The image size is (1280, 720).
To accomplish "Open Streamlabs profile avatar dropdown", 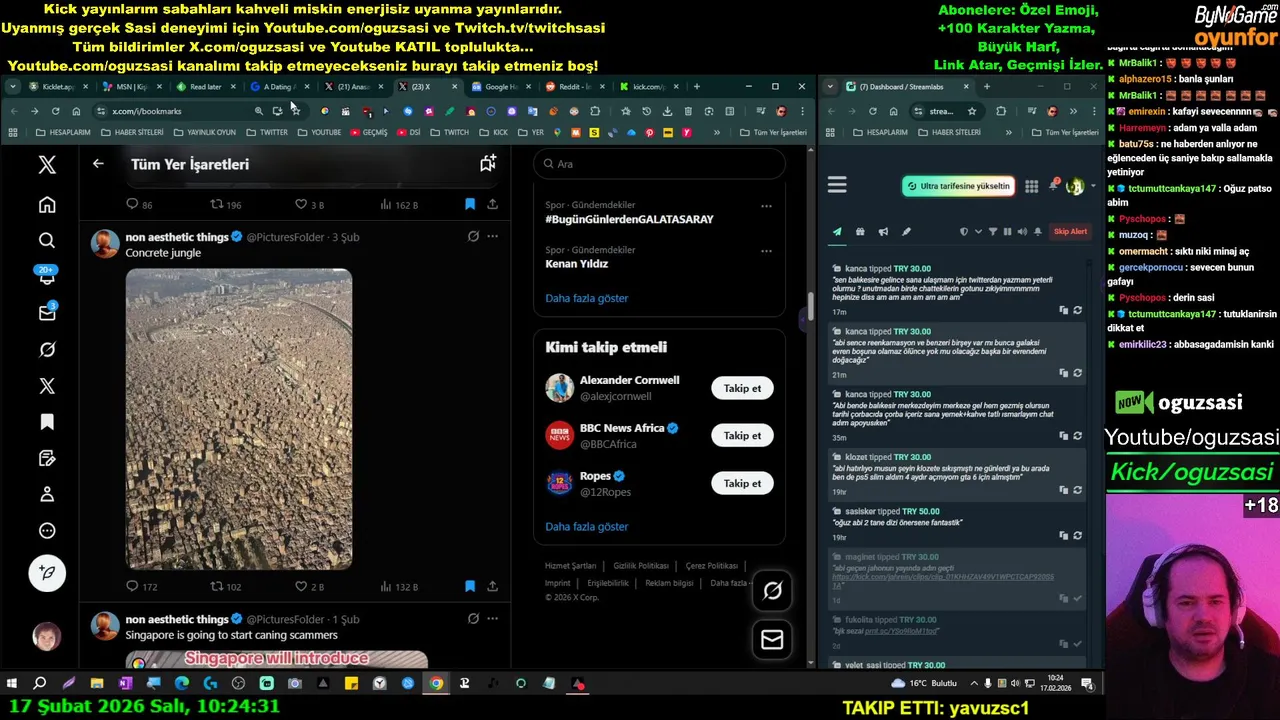I will point(1078,186).
